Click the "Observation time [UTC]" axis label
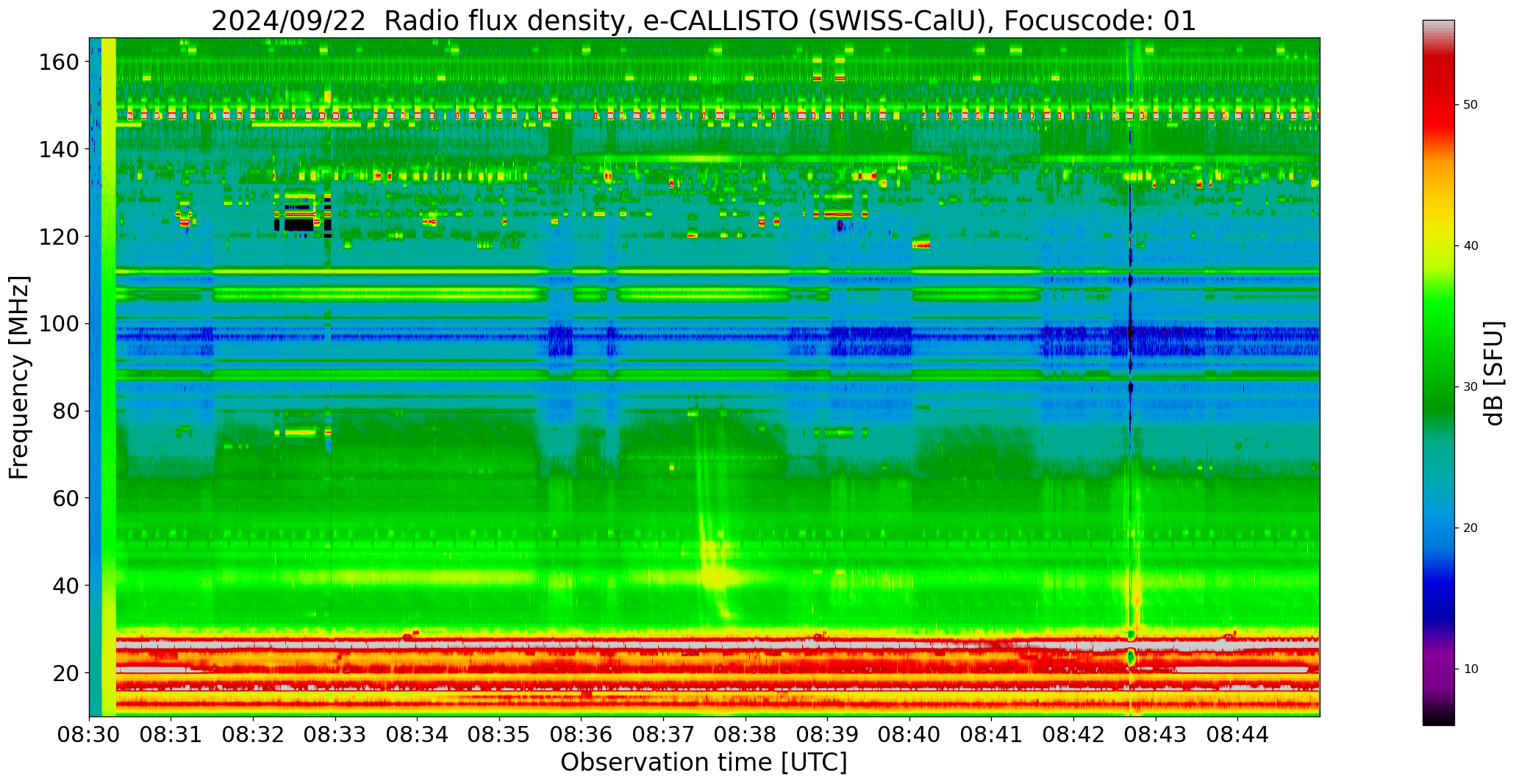1516x784 pixels. 704,762
